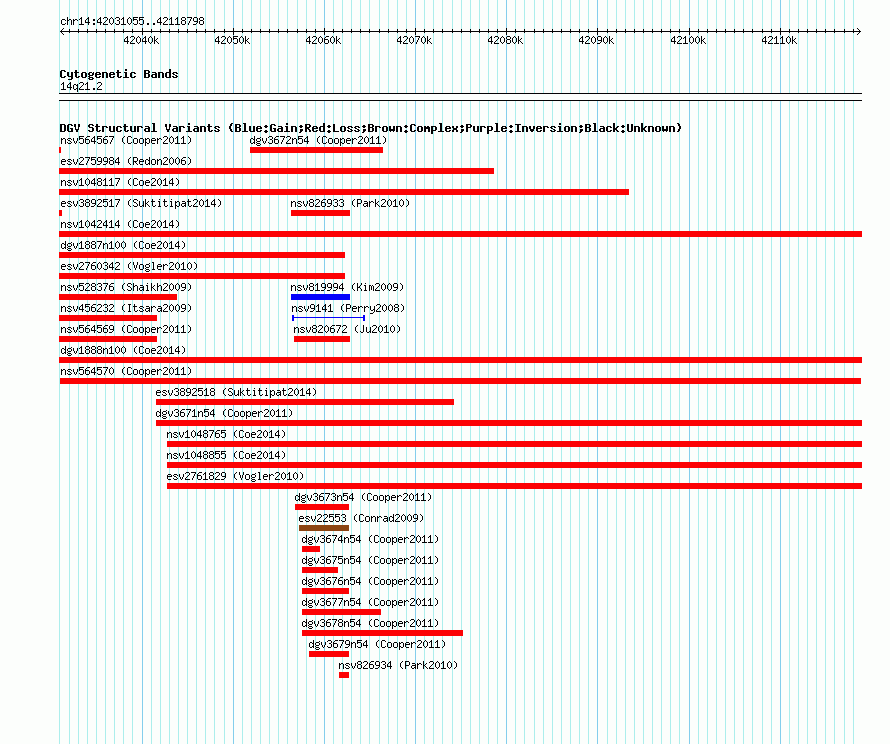Click the chr14:42031055..42118798 coordinate label
The image size is (890, 744).
click(x=132, y=21)
